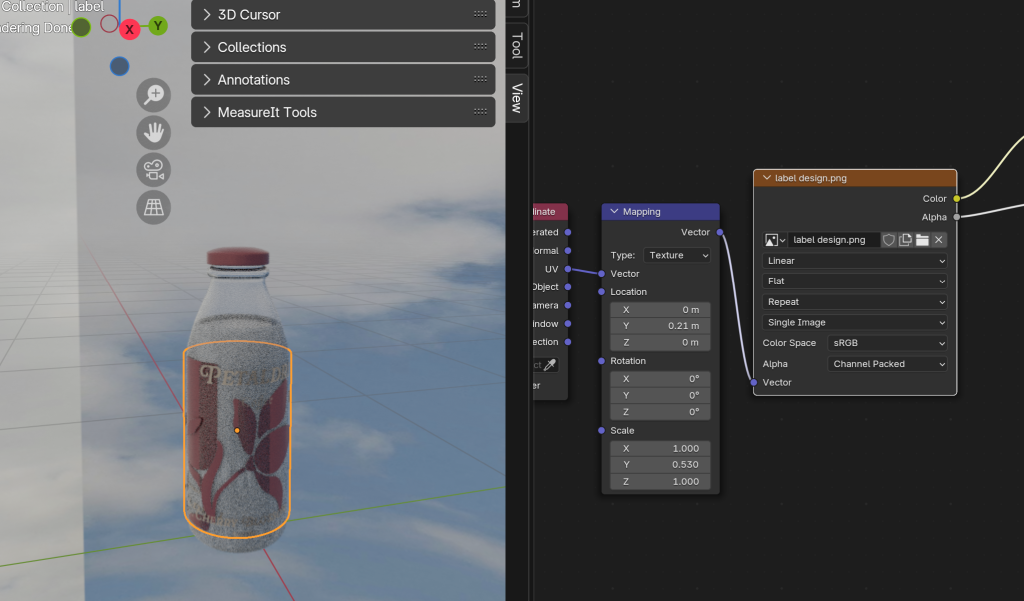
Task: Open image file with the folder icon
Action: (x=922, y=240)
